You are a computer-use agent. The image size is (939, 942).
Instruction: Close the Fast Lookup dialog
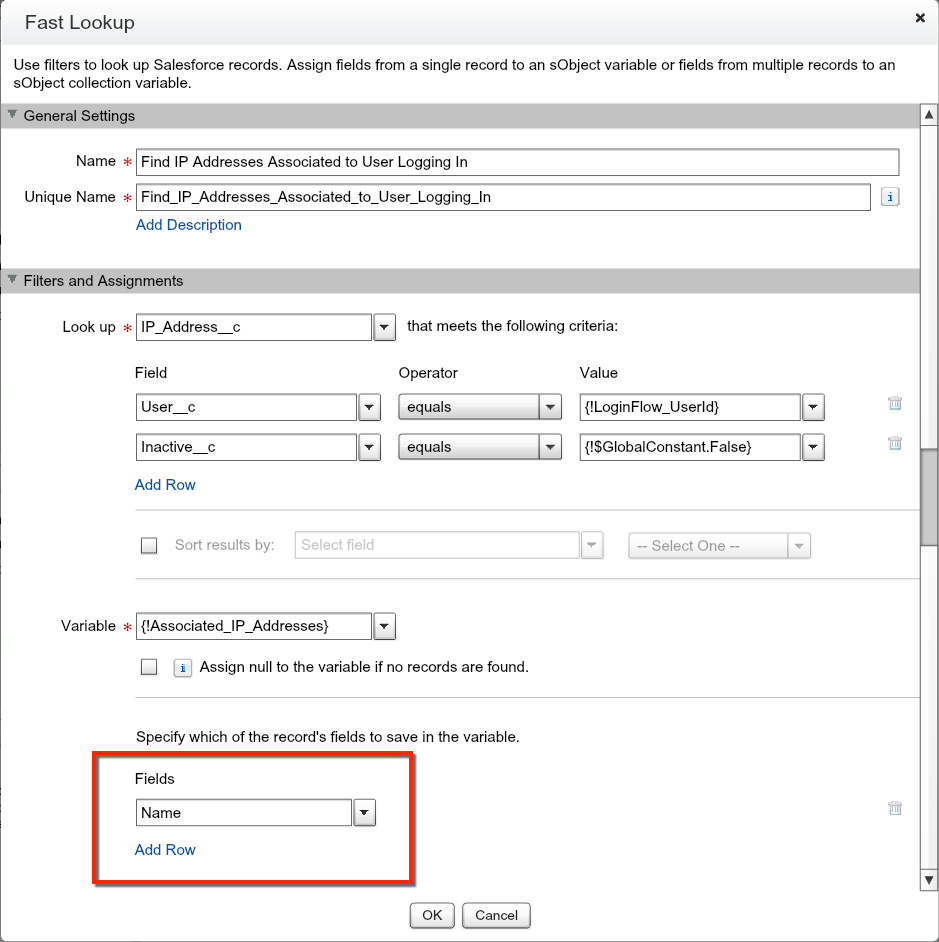(x=919, y=18)
